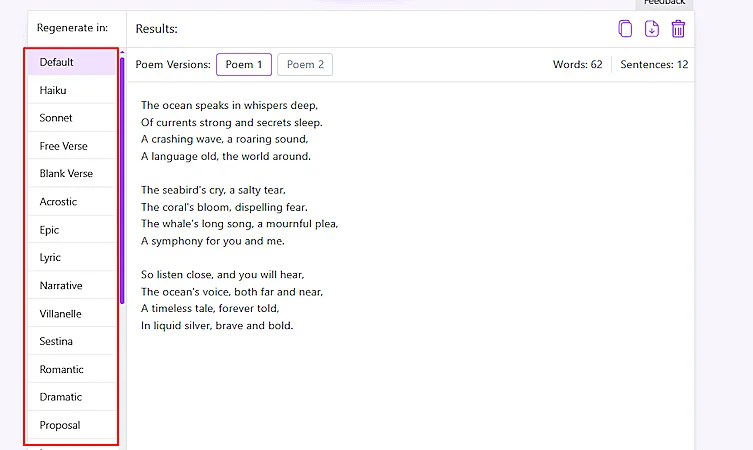The height and width of the screenshot is (450, 753).
Task: Download the generated poem file
Action: point(652,29)
